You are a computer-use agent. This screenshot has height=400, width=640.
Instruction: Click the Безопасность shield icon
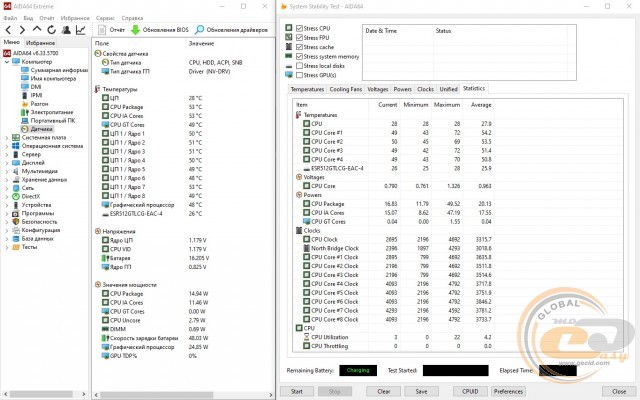[16, 222]
